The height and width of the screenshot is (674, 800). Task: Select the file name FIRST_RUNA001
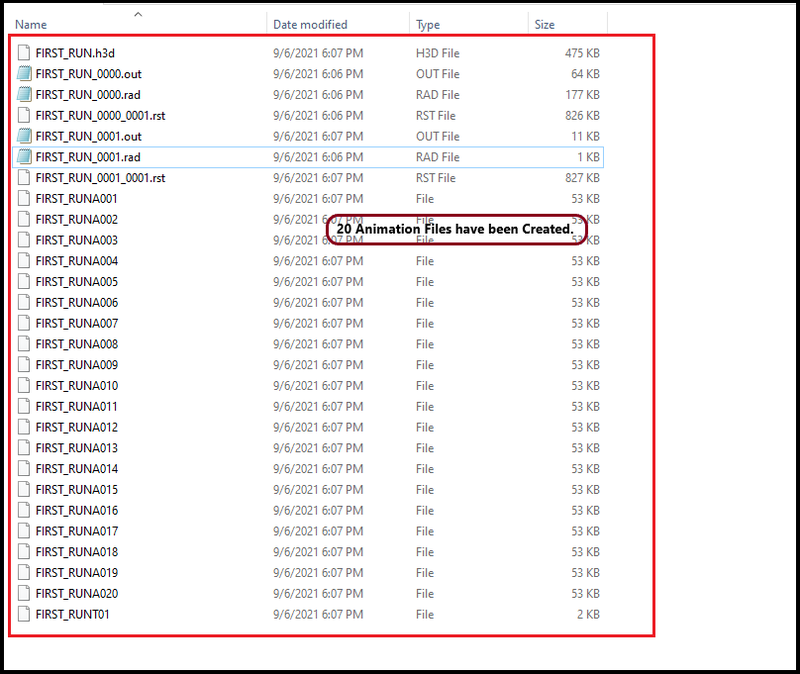(77, 198)
